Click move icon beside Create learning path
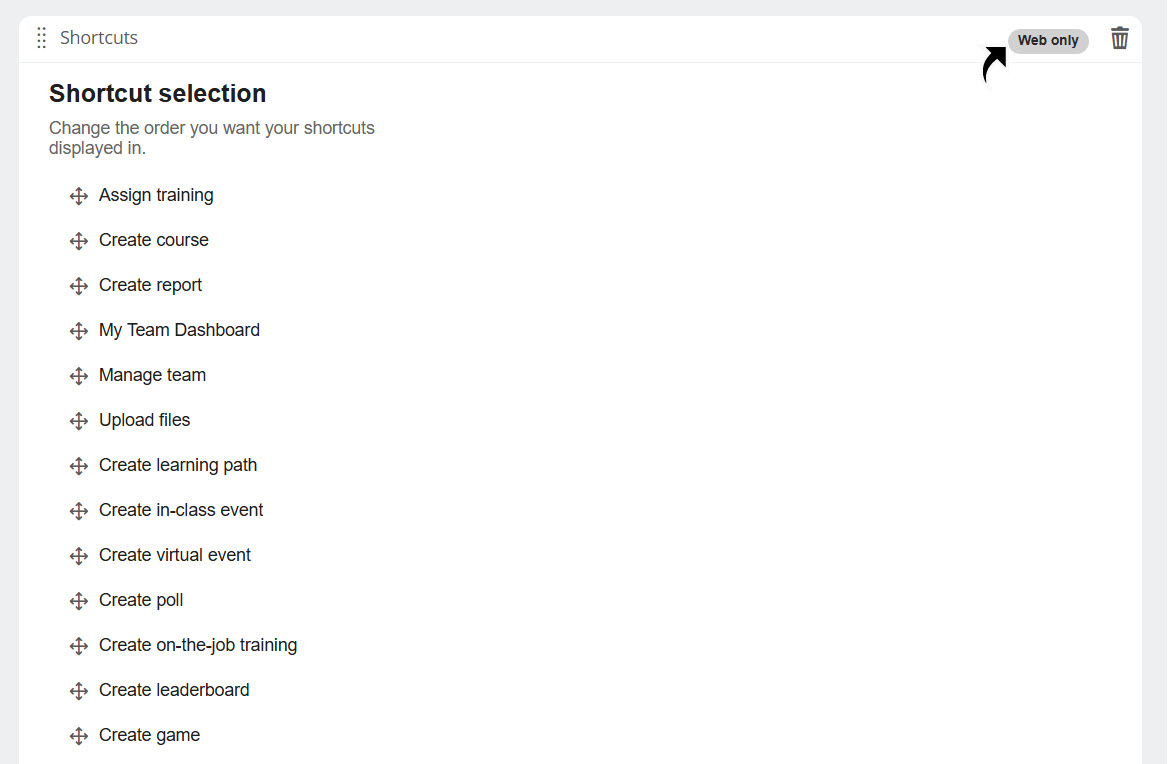Image resolution: width=1168 pixels, height=764 pixels. point(79,466)
